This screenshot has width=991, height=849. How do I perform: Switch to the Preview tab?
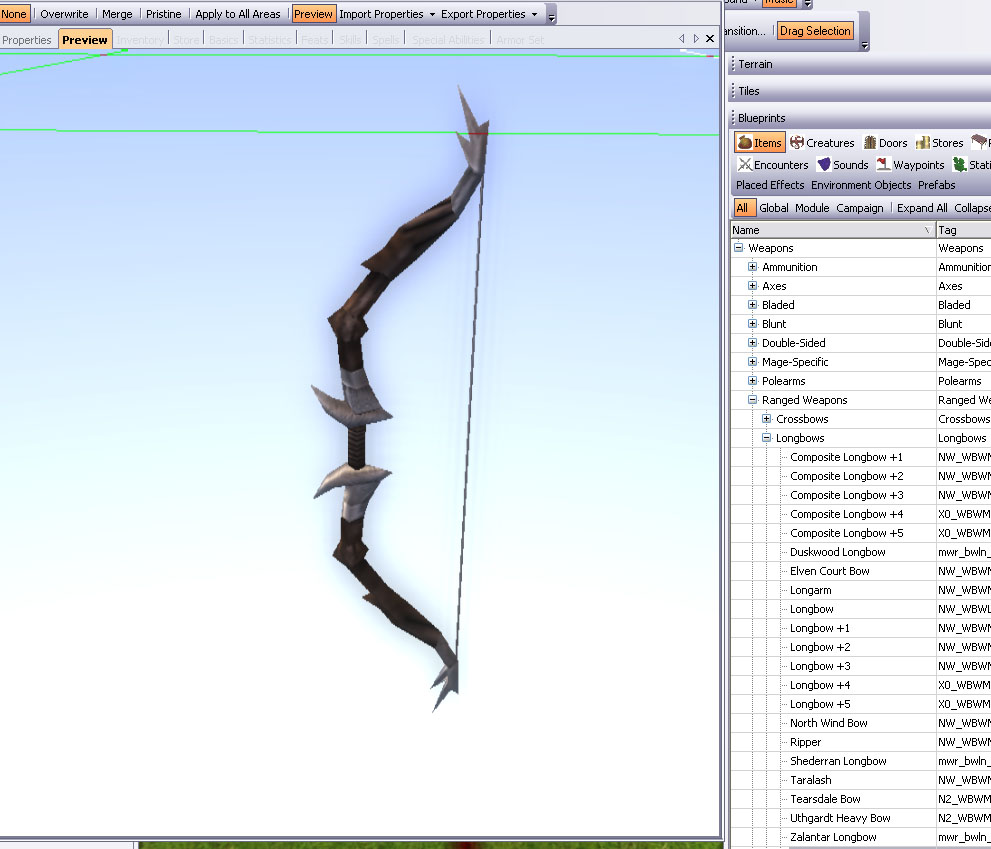85,40
